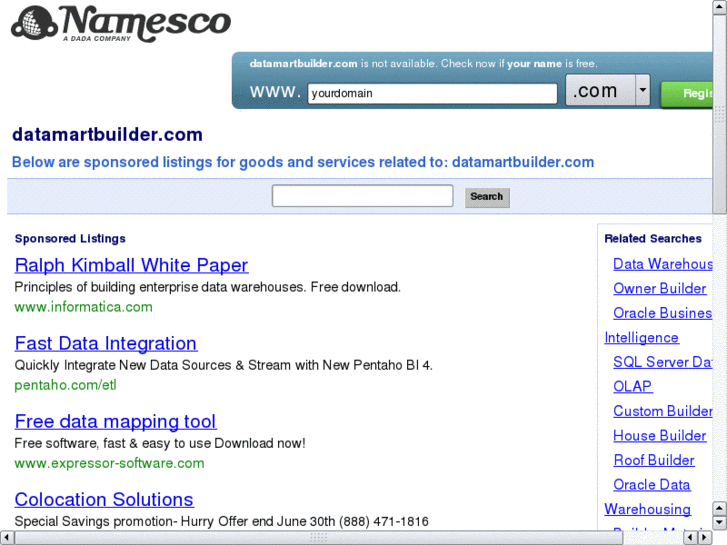
Task: Visit pentaho.com/etl green link
Action: tap(65, 385)
